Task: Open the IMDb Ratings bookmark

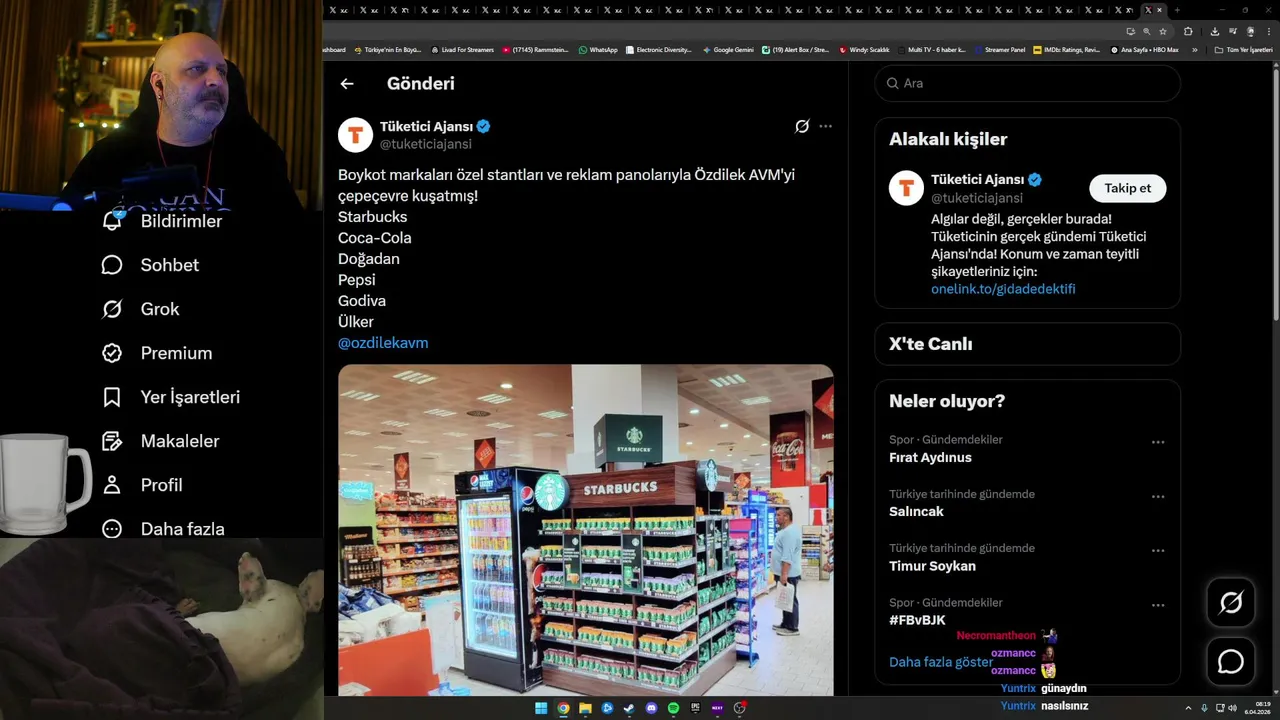Action: 1066,49
